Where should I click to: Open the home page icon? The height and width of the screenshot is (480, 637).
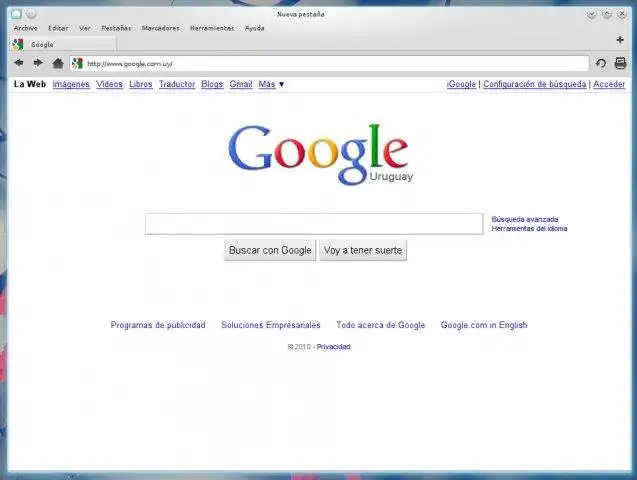[x=58, y=63]
